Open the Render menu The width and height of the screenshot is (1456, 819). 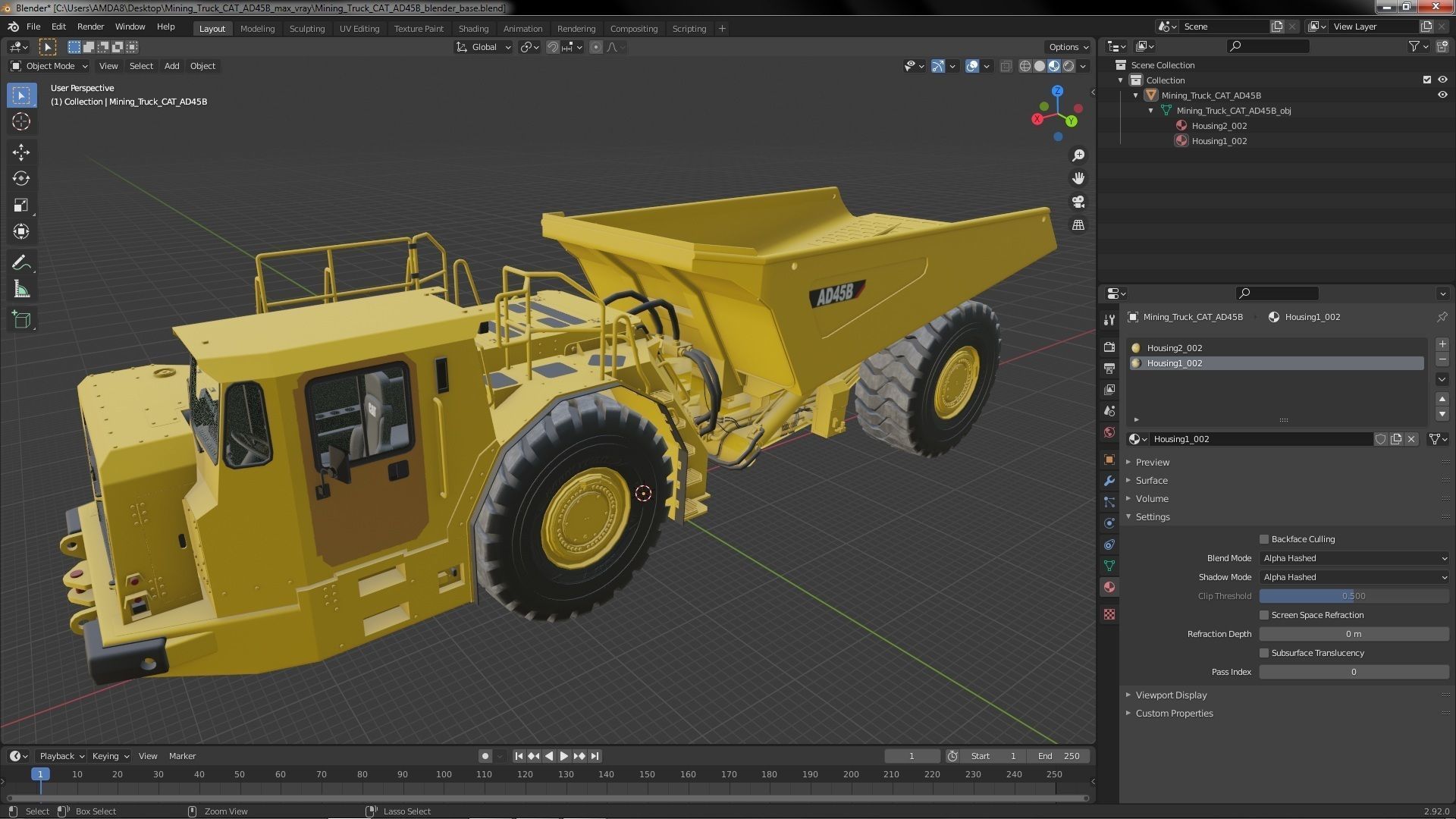[90, 27]
